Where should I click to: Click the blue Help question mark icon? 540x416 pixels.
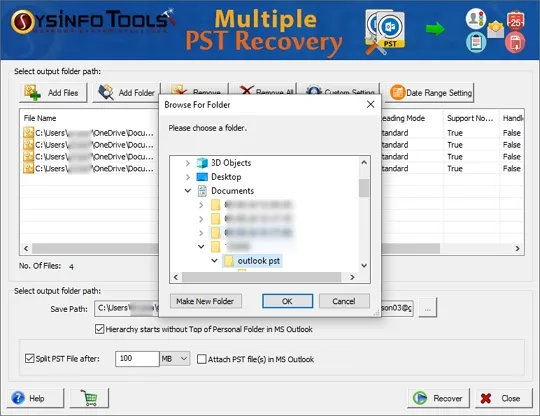pos(18,398)
